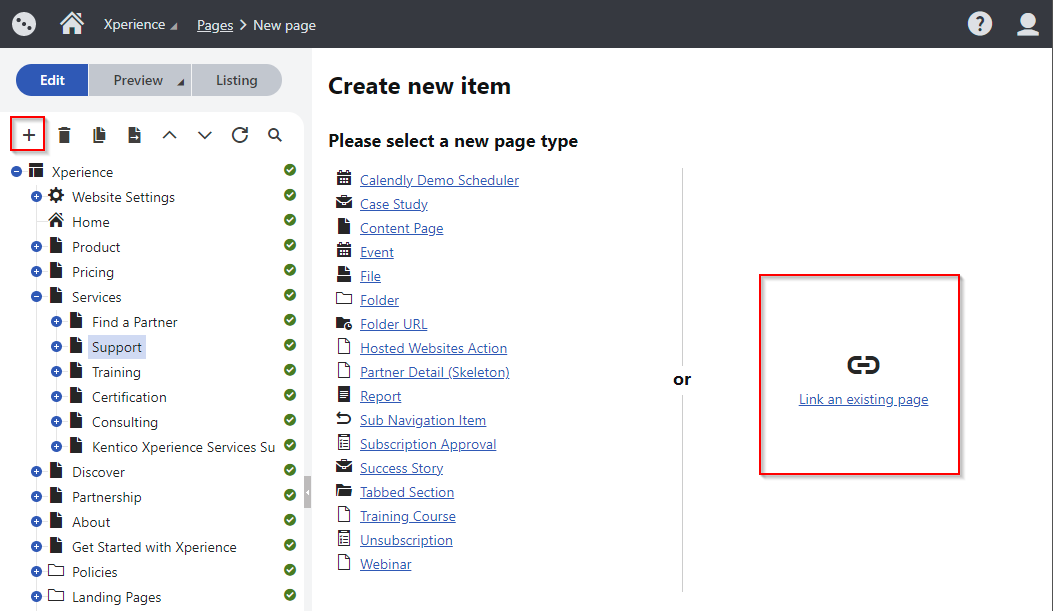This screenshot has height=611, width=1053.
Task: Click the open folder icon beside Tabbed Section
Action: [x=344, y=491]
